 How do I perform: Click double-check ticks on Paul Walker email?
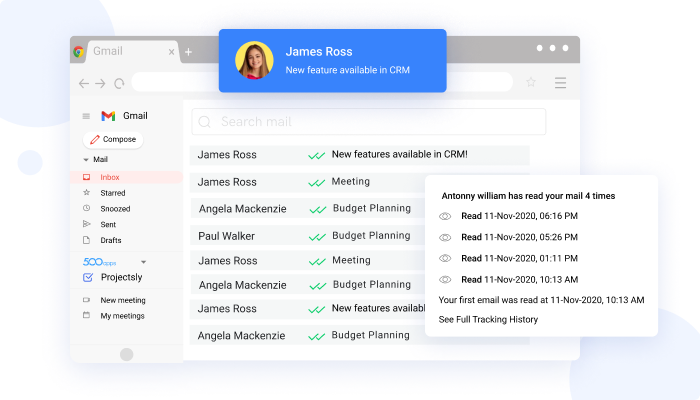tap(317, 237)
